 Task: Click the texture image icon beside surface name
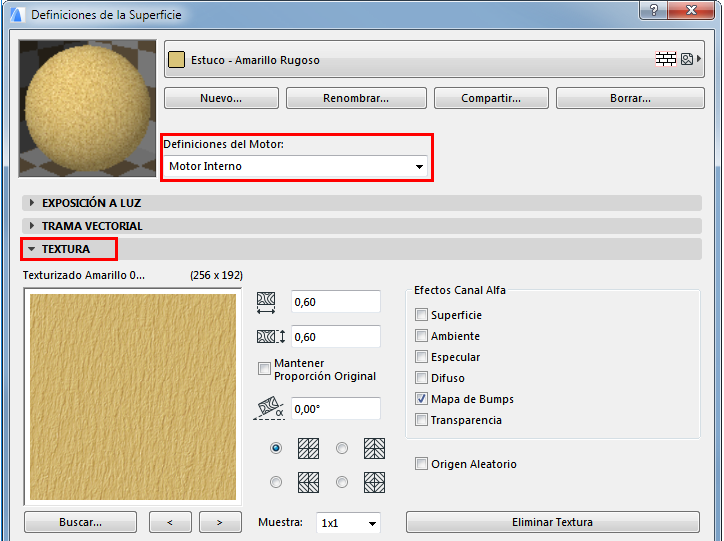687,59
